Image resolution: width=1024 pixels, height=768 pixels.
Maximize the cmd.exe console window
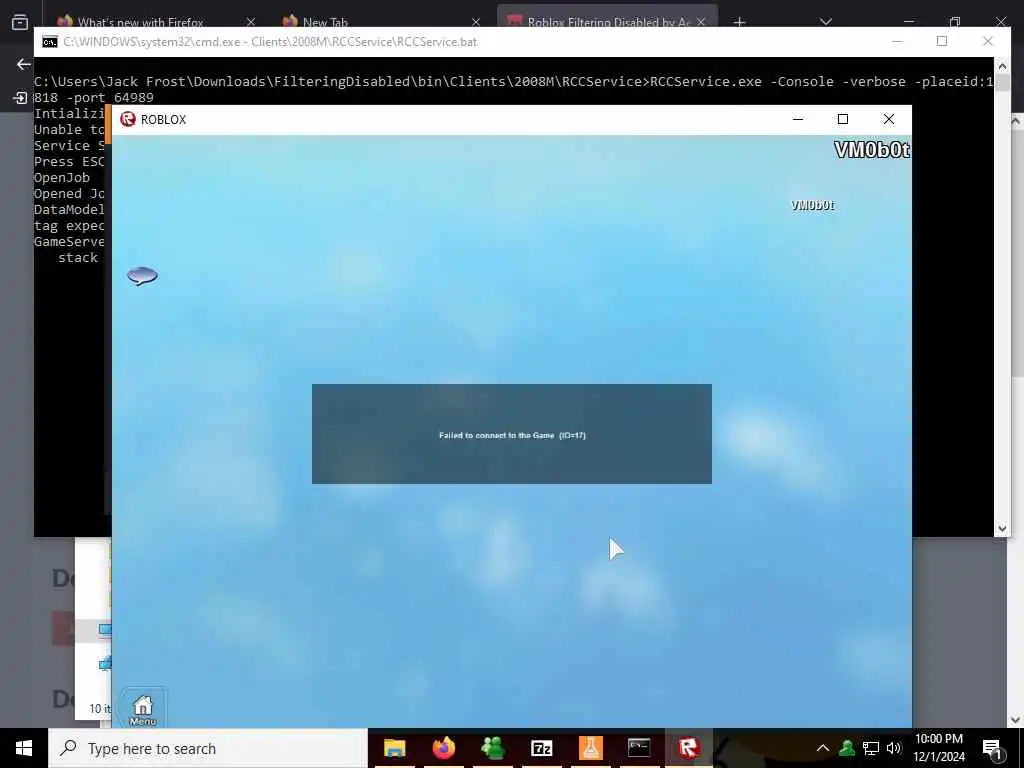(x=942, y=41)
